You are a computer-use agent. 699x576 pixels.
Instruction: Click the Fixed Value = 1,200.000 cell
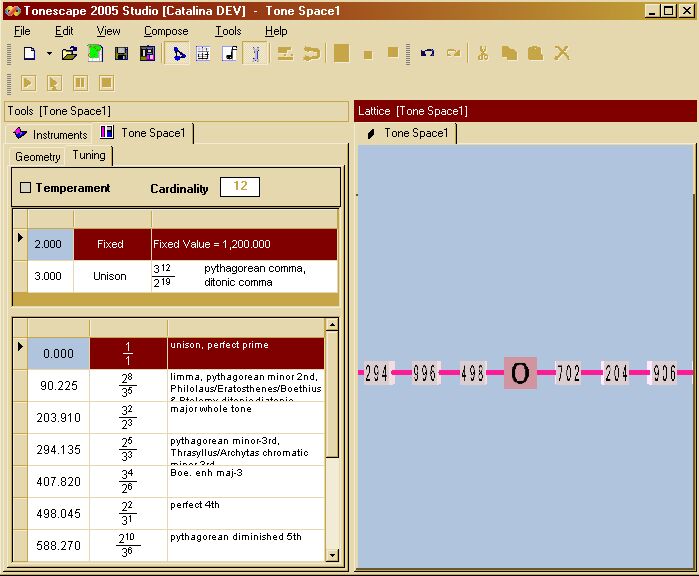(x=244, y=244)
